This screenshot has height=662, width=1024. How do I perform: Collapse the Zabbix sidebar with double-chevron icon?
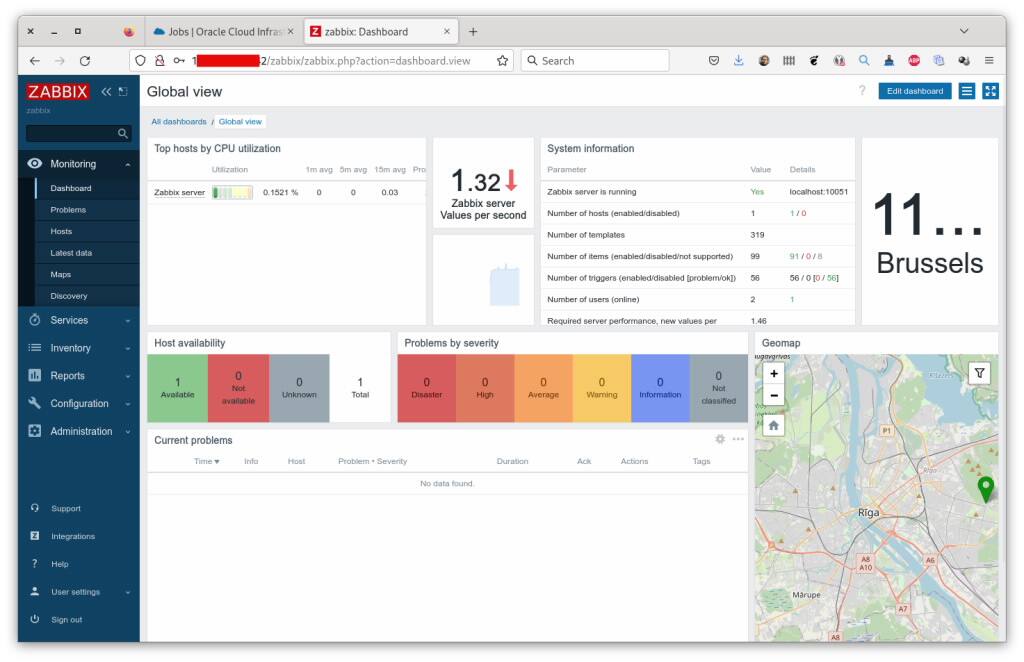click(x=106, y=91)
